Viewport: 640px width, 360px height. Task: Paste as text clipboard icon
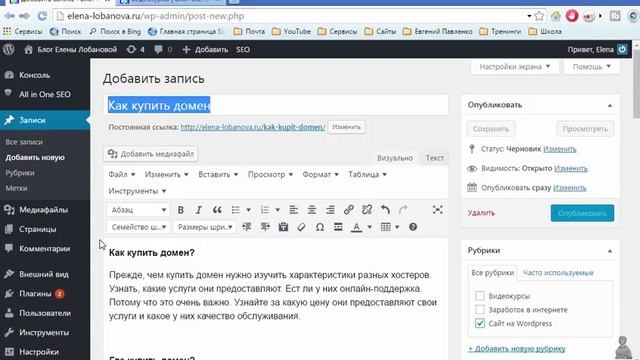coord(283,227)
